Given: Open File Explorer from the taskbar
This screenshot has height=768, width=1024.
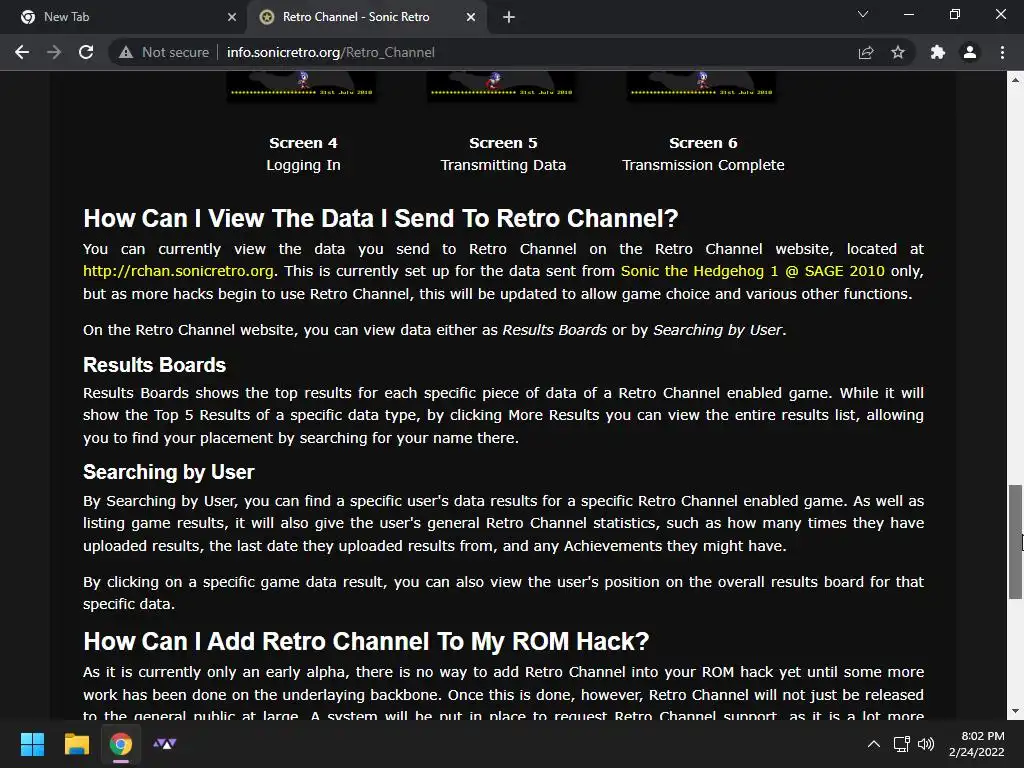Looking at the screenshot, I should (76, 744).
